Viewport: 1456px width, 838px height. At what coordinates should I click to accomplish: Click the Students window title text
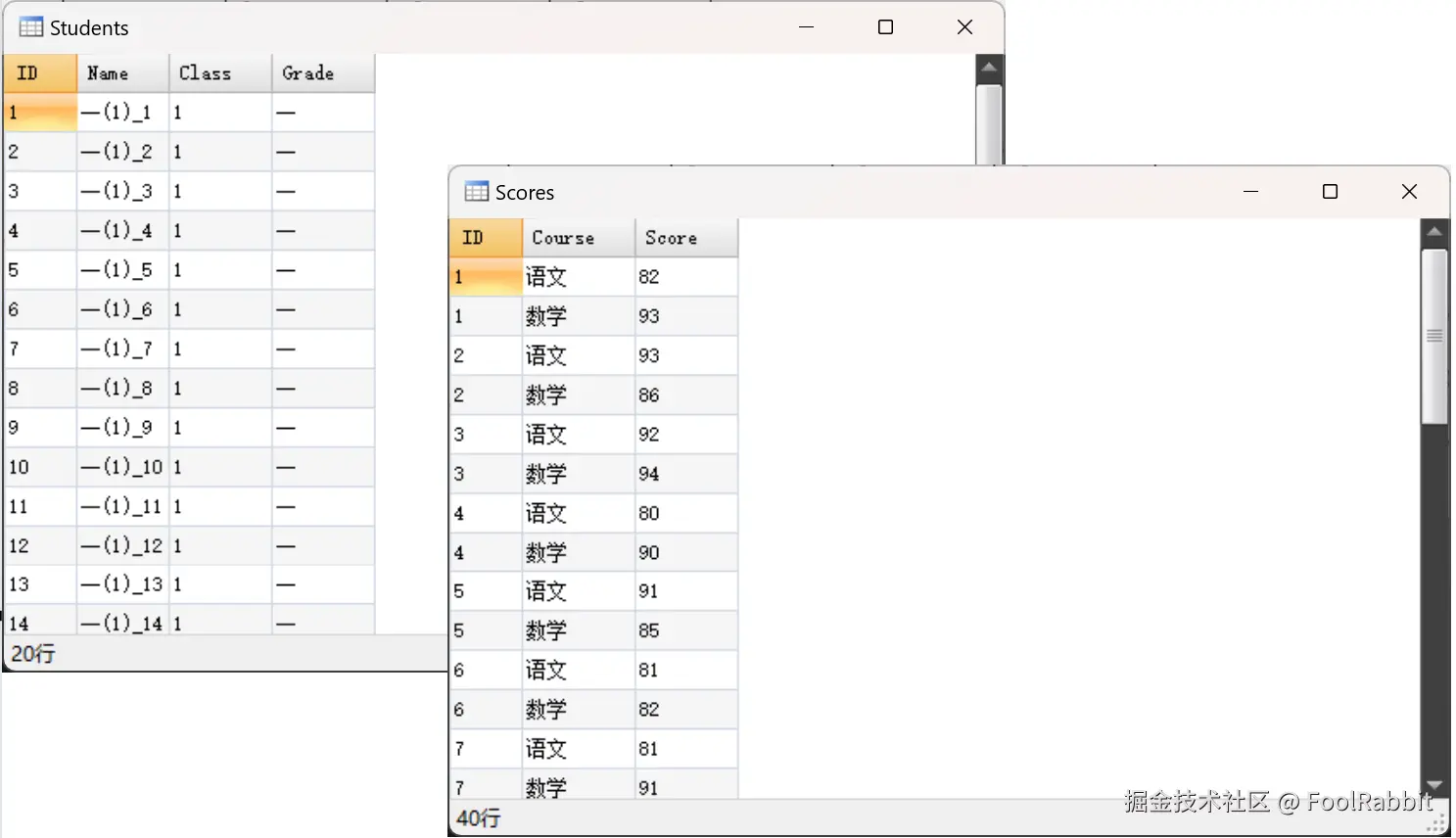tap(89, 28)
